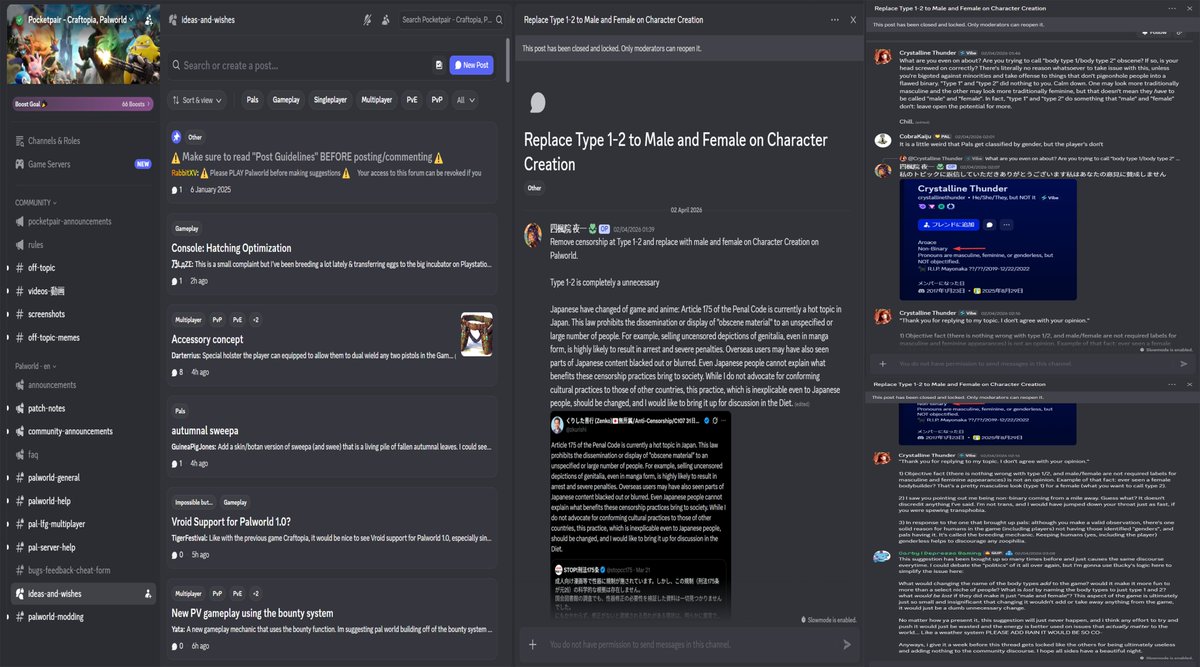Screen dimensions: 1200x667
Task: Filter posts by the PvE tag
Action: 412,100
